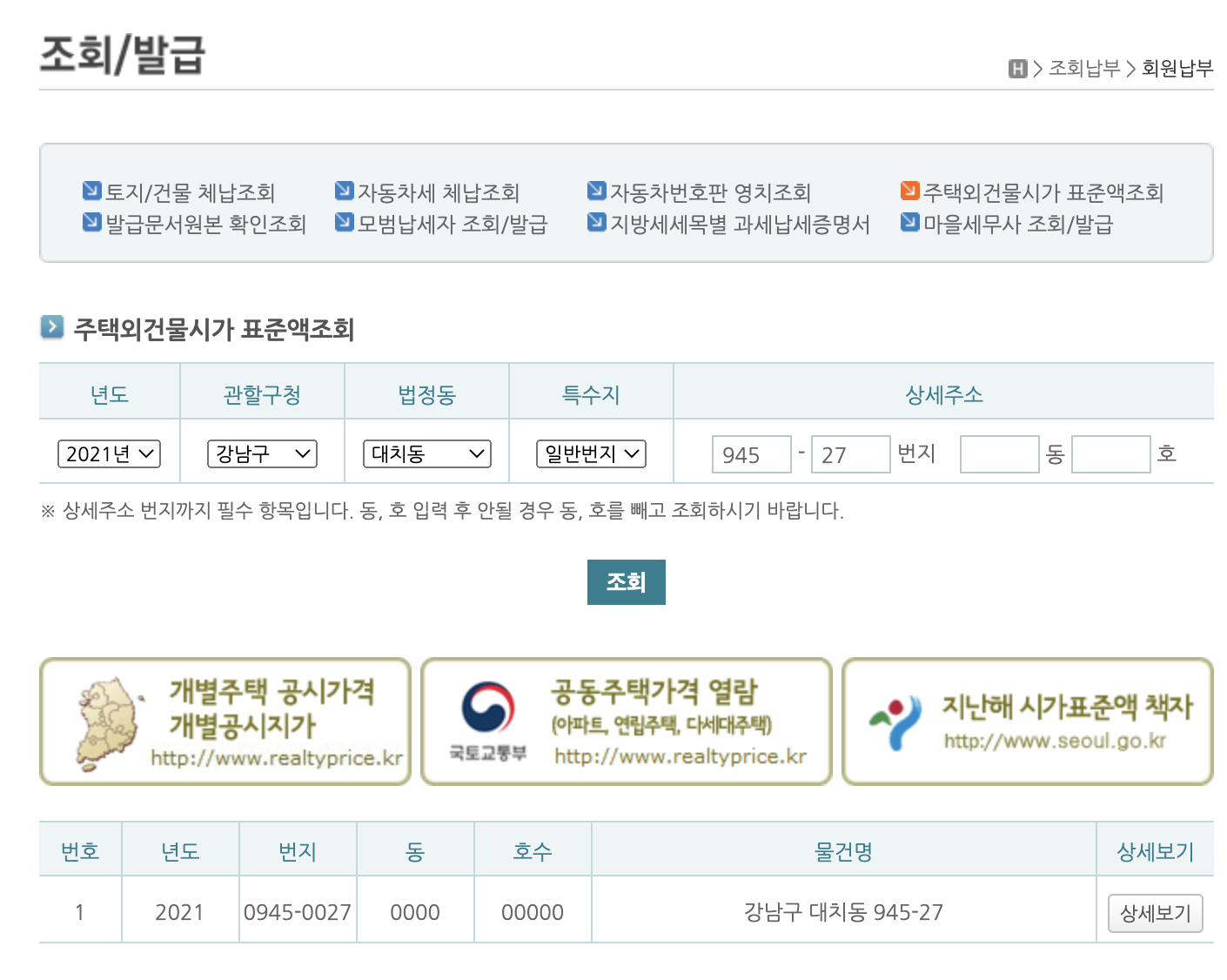Click the 번지 input field containing 945
Screen dimensions: 1227x980
click(x=750, y=453)
